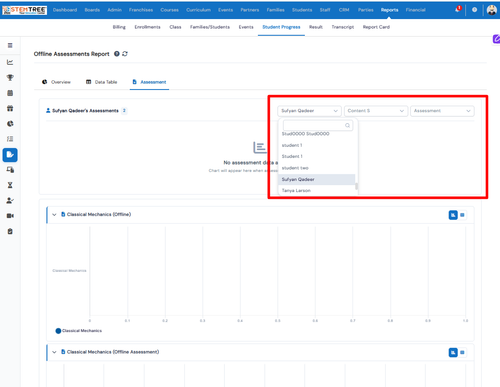Open the pie chart sidebar icon
The height and width of the screenshot is (387, 500).
(10, 124)
